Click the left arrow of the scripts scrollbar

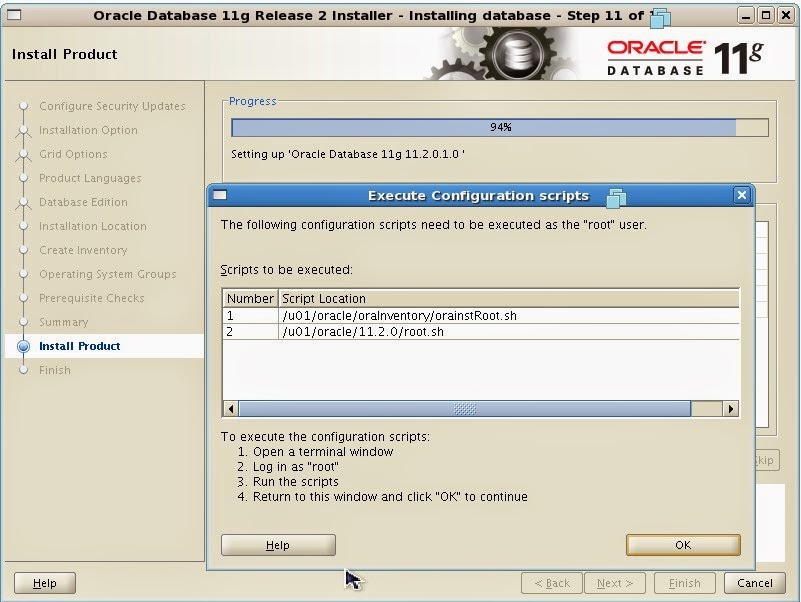pos(231,408)
